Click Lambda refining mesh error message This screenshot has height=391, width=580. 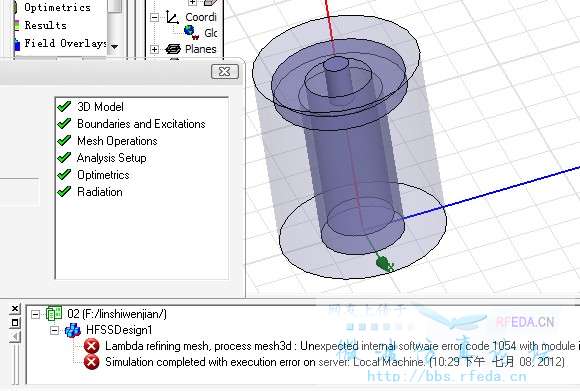click(340, 346)
